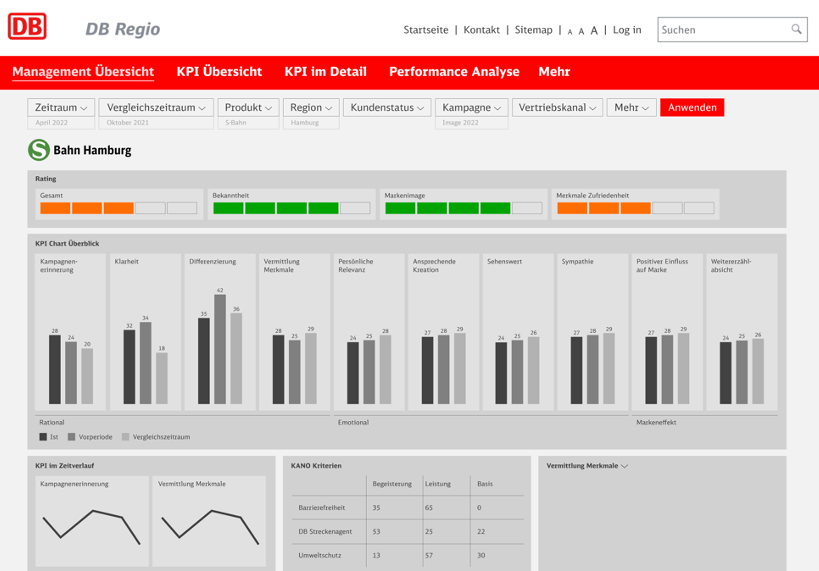819x571 pixels.
Task: Go to Startseite link
Action: tap(426, 30)
